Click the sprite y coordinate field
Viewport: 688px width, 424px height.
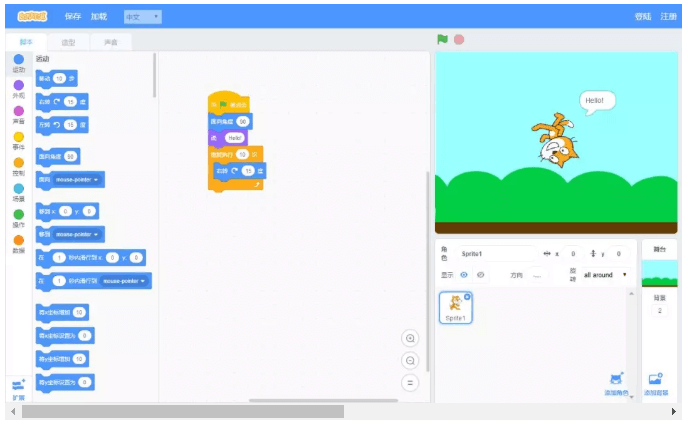tap(619, 254)
